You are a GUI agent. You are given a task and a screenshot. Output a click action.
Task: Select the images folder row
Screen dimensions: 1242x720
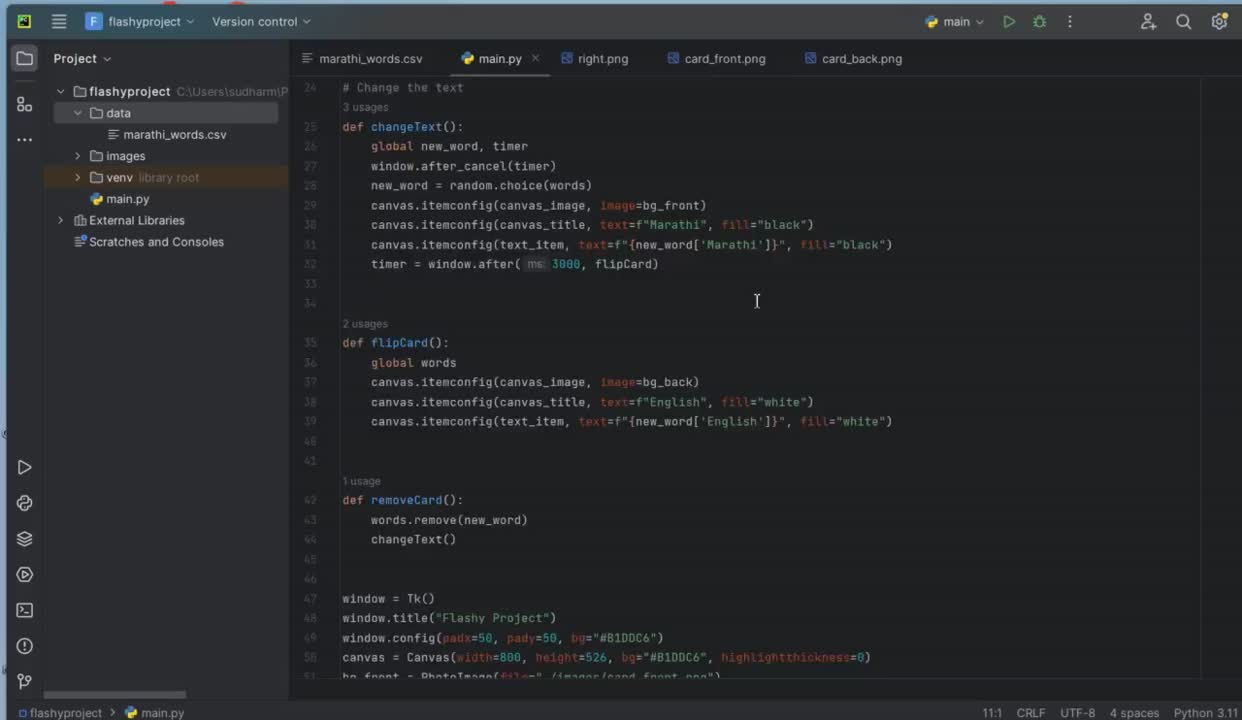166,156
